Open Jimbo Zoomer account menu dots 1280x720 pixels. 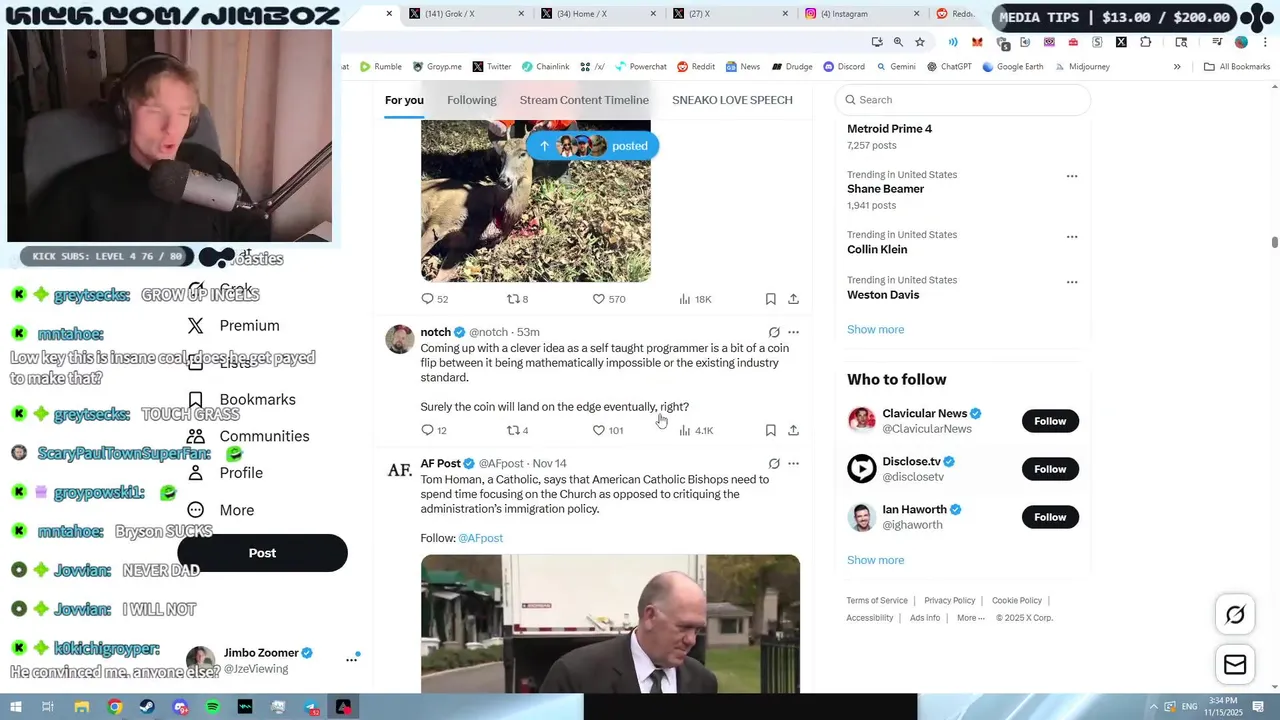point(352,659)
